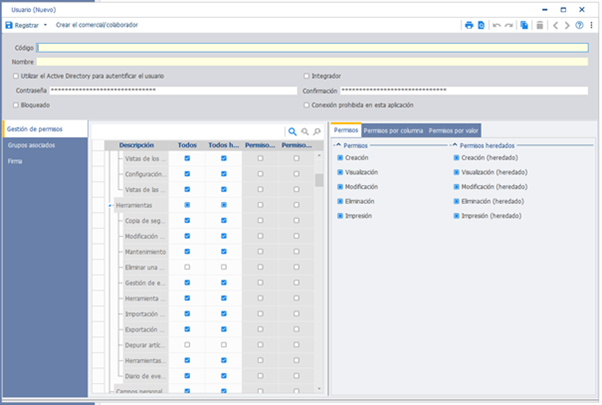Image resolution: width=602 pixels, height=405 pixels.
Task: Click the grid scroll up arrow
Action: pyautogui.click(x=319, y=155)
